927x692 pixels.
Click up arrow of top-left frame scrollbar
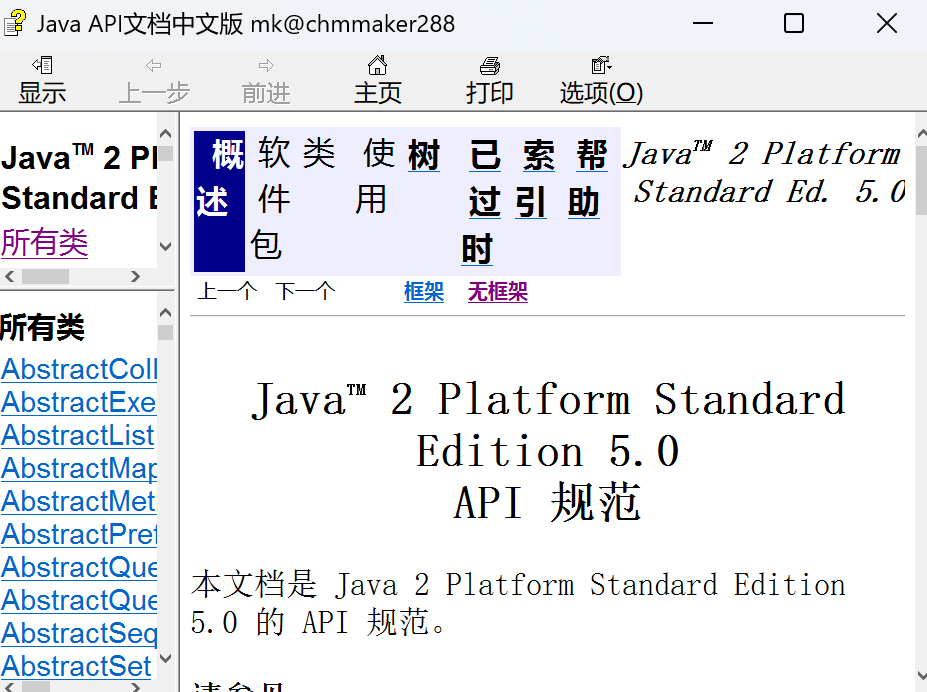click(x=166, y=134)
